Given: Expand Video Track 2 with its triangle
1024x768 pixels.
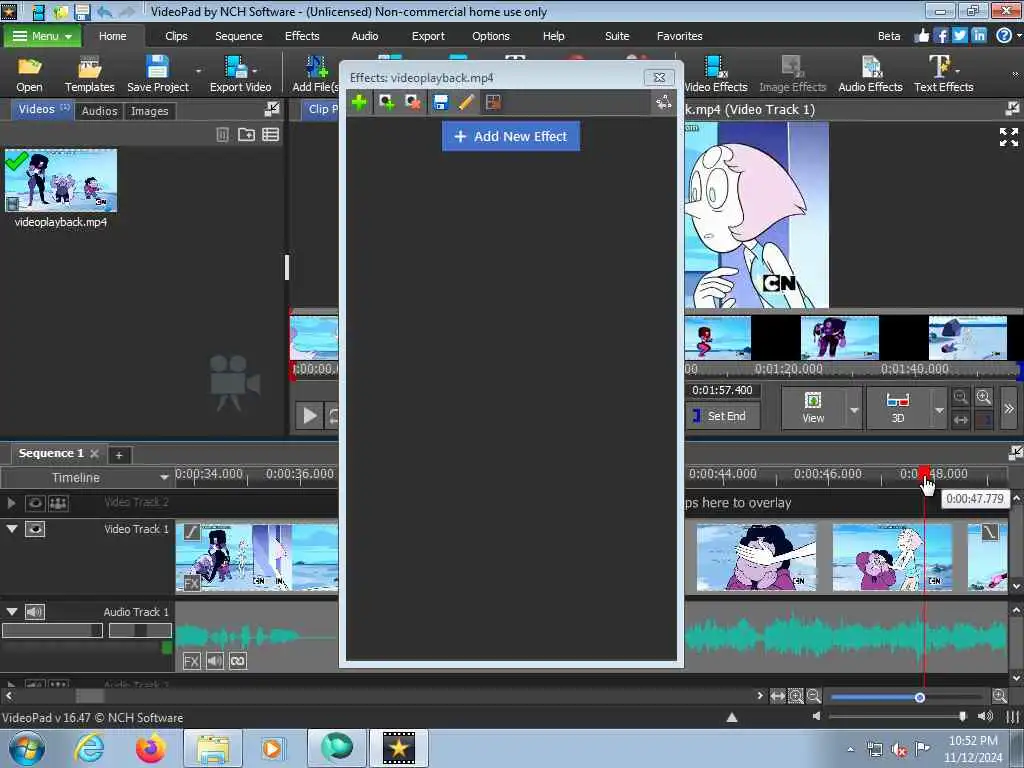Looking at the screenshot, I should pyautogui.click(x=11, y=503).
